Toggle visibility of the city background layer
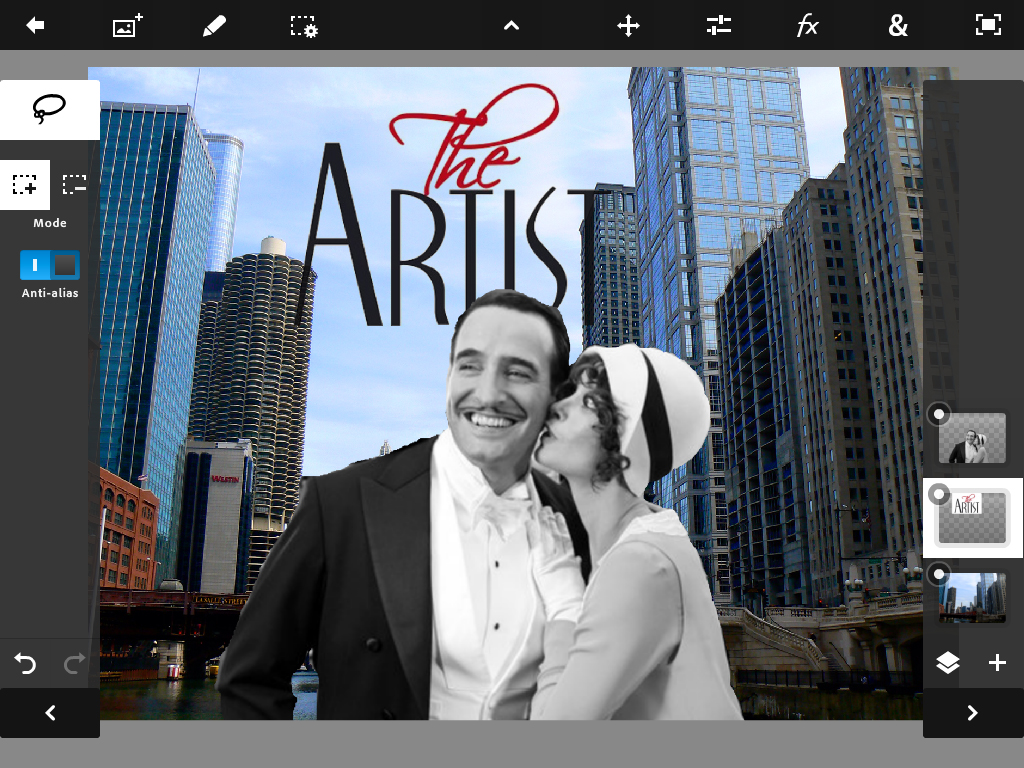1024x768 pixels. [x=938, y=575]
